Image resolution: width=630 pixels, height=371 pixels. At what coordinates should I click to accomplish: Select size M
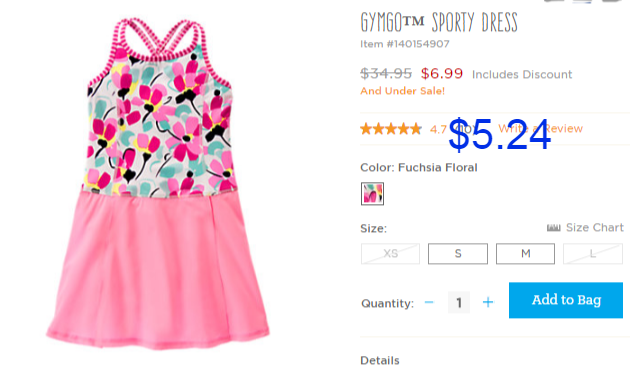coord(526,254)
